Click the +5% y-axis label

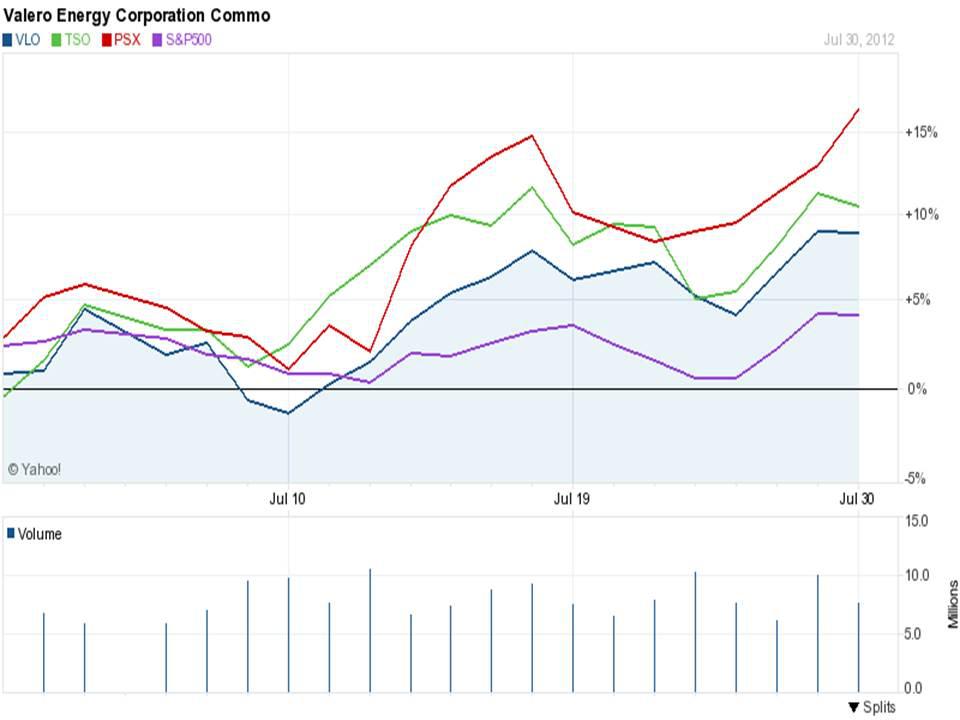pos(918,299)
